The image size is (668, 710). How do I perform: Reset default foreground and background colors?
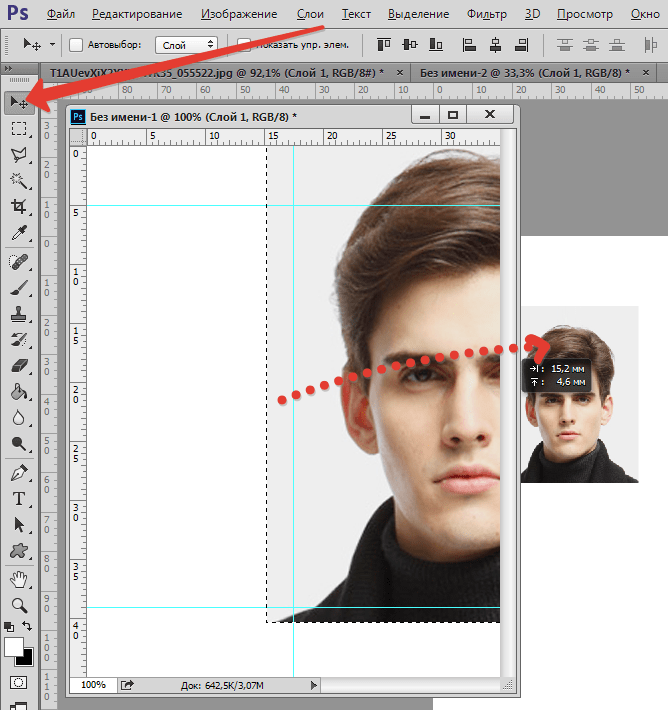click(x=9, y=627)
